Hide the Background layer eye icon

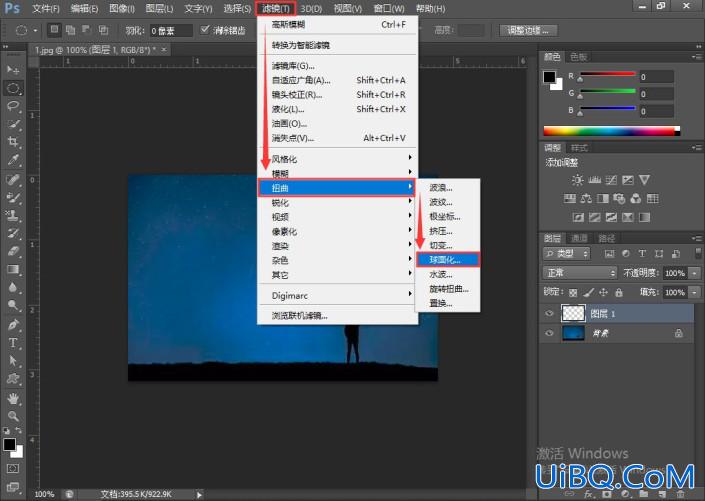tap(549, 333)
